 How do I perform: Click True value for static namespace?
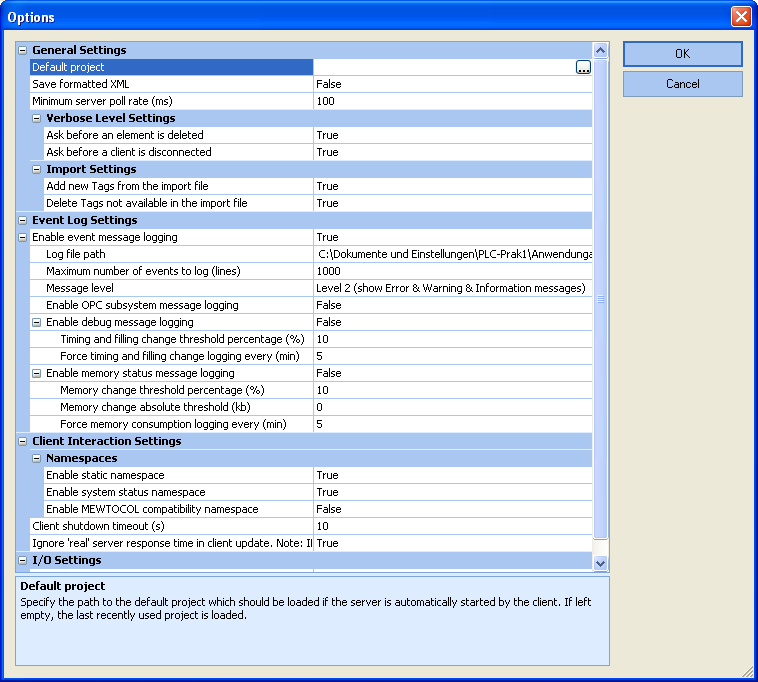[x=327, y=475]
